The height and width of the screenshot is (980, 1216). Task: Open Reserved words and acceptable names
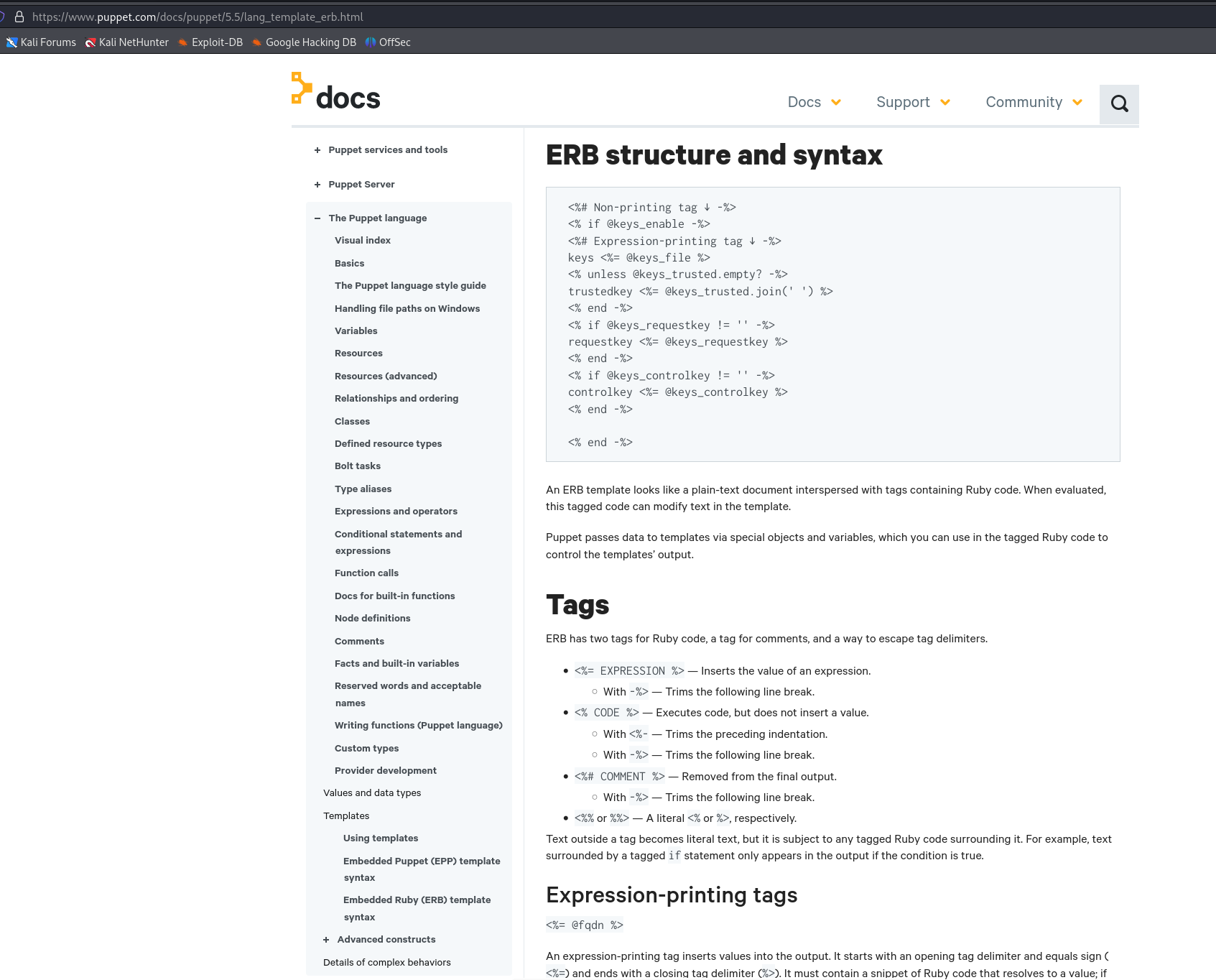click(408, 695)
